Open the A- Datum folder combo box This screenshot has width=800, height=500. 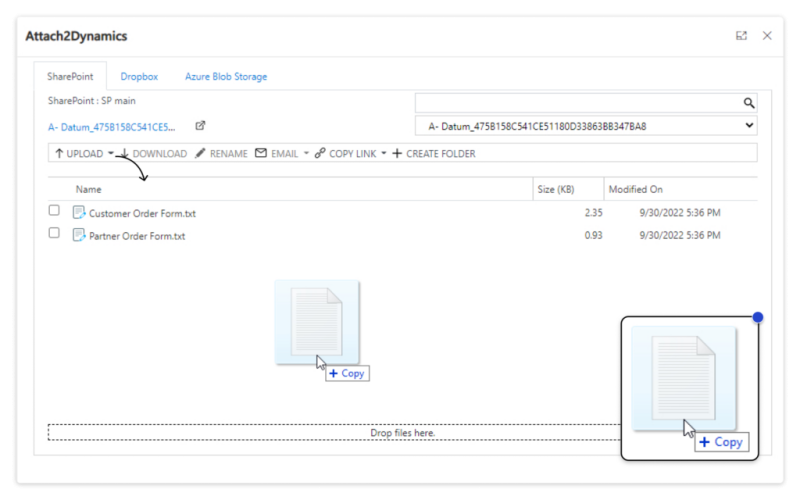point(586,126)
